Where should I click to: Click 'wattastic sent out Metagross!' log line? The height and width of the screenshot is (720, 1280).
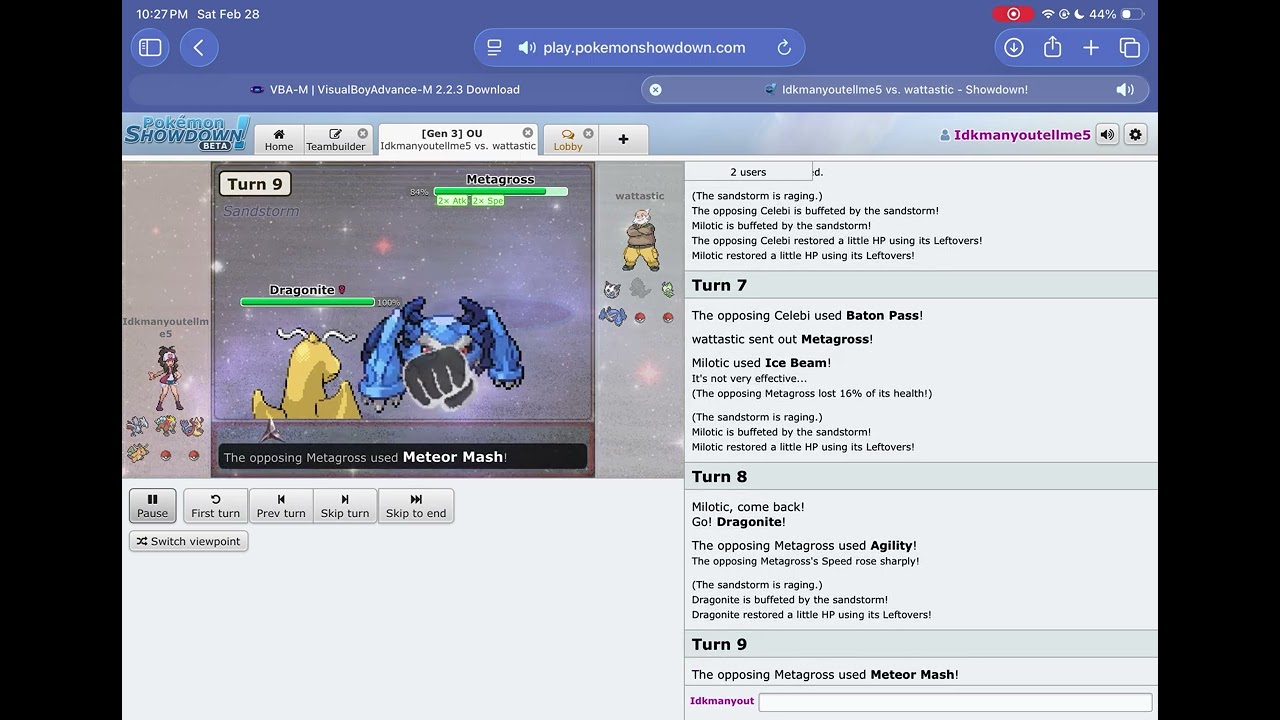pyautogui.click(x=782, y=339)
